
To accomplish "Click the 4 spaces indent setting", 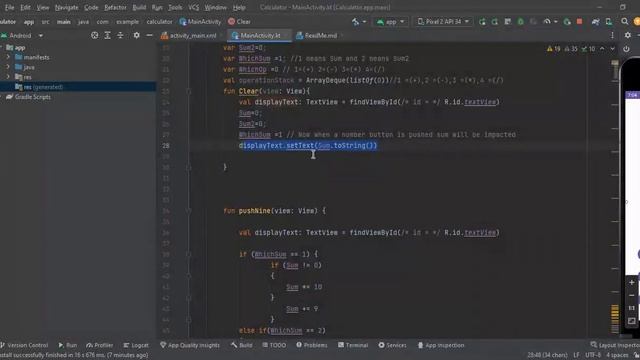I will (x=617, y=355).
